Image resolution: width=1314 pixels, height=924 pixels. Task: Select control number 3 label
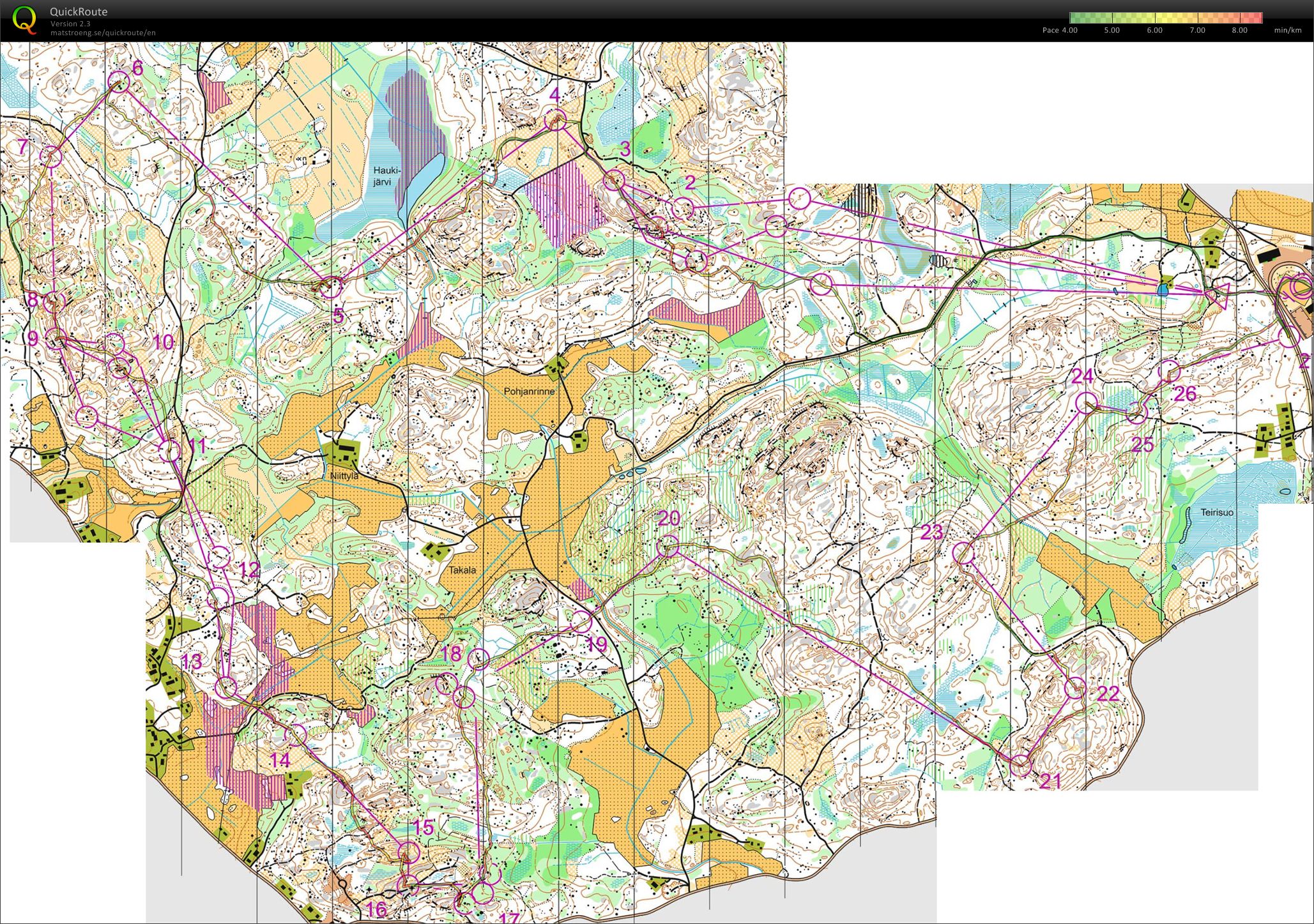click(x=625, y=149)
